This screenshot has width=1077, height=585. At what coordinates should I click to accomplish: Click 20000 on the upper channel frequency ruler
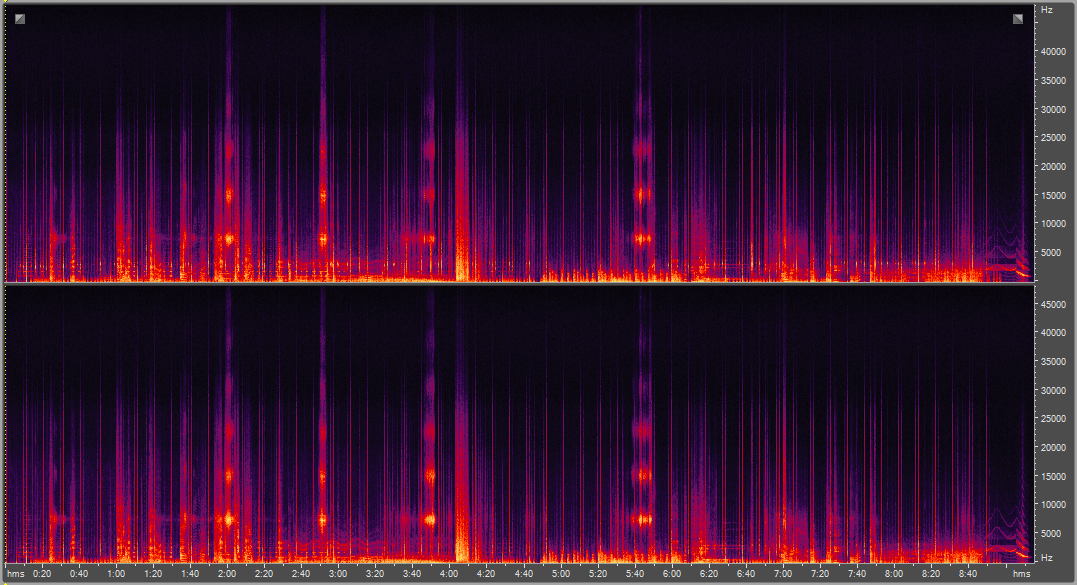[x=1054, y=167]
